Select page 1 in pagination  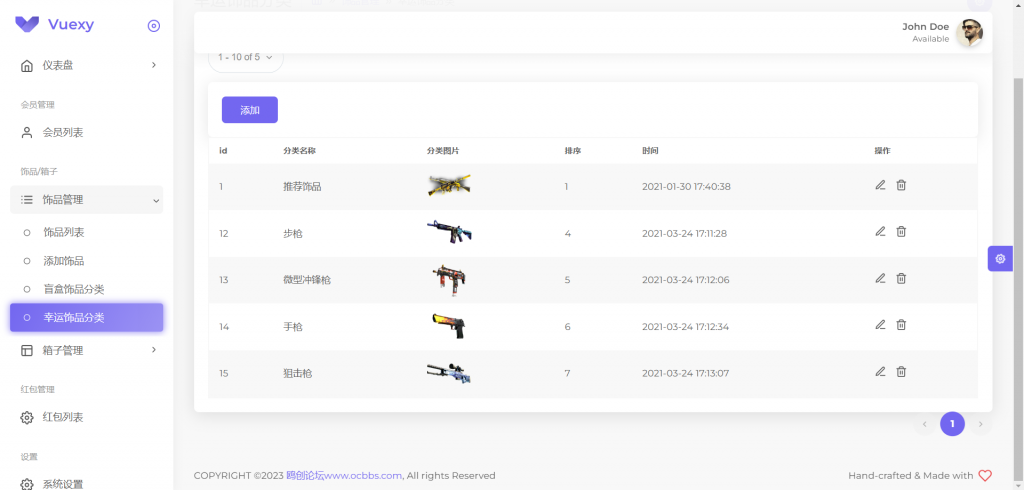coord(952,424)
